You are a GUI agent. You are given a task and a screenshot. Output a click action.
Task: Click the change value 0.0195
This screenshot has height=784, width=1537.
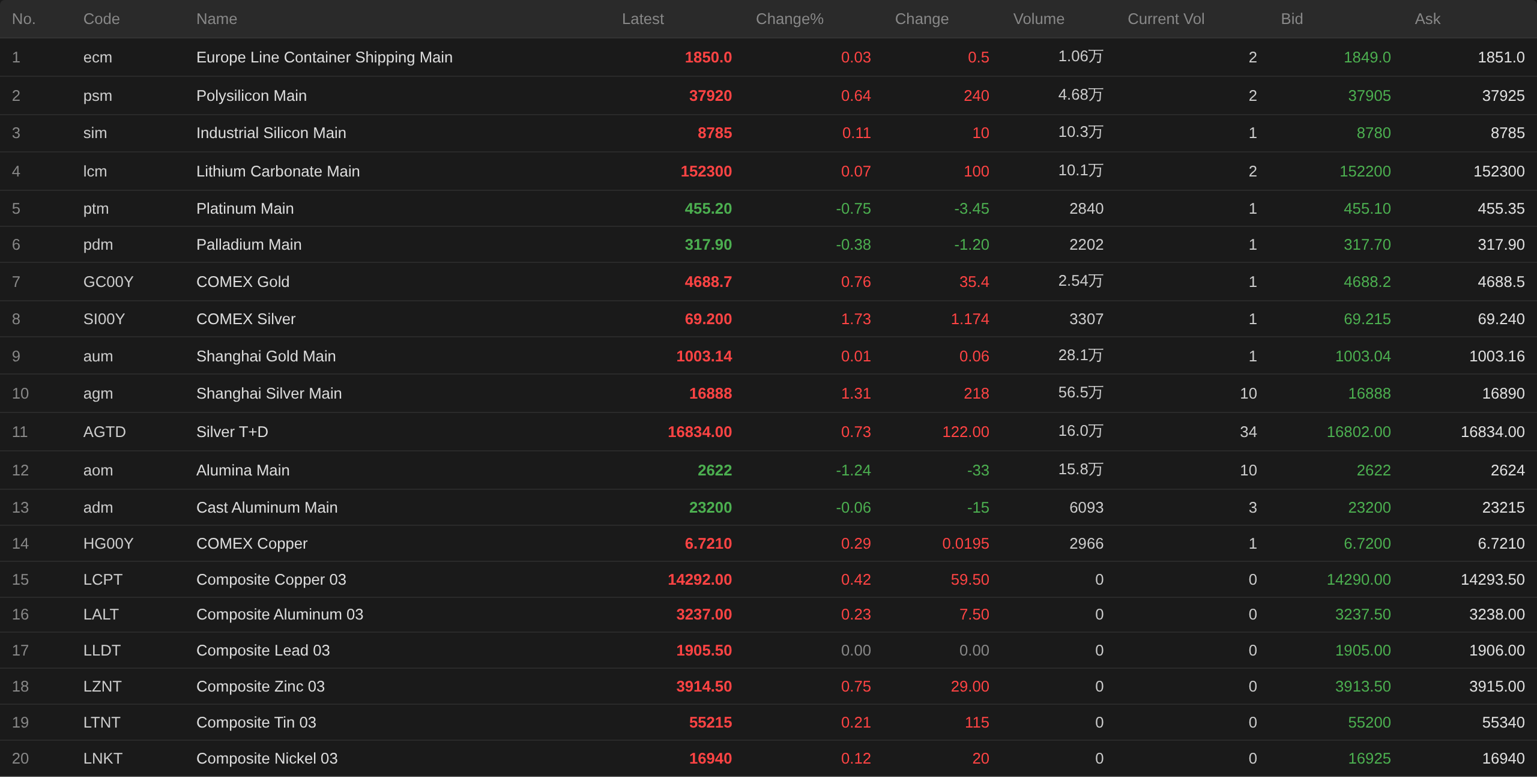point(966,544)
